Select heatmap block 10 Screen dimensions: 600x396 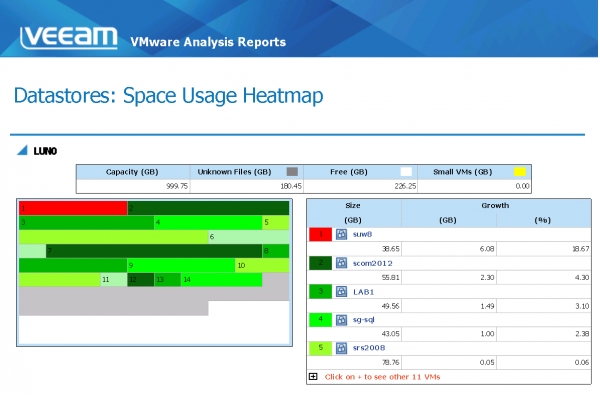262,265
